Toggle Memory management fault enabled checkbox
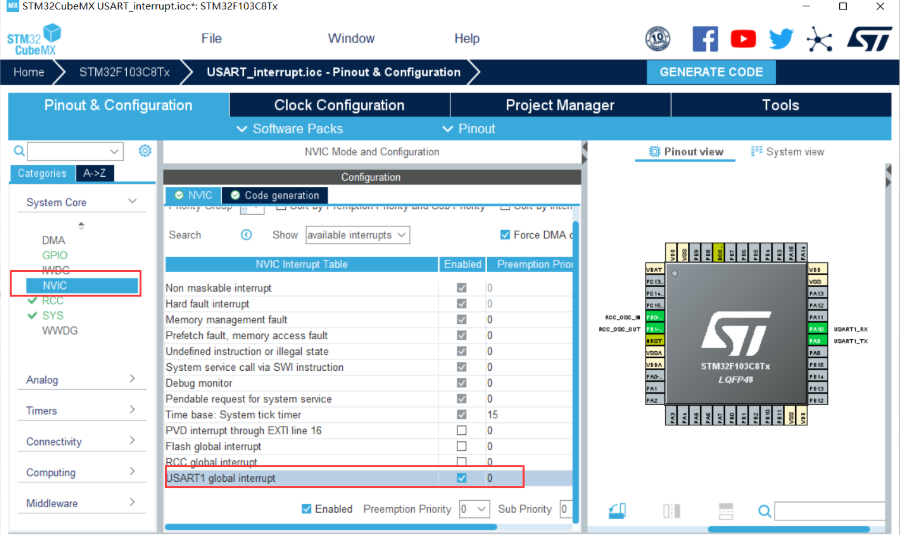Image resolution: width=904 pixels, height=535 pixels. pos(462,319)
